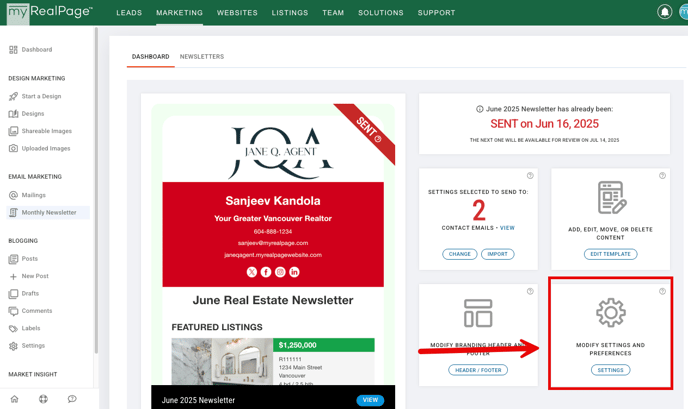This screenshot has height=409, width=688.
Task: Click the $1,250,000 listing price
Action: coord(297,345)
